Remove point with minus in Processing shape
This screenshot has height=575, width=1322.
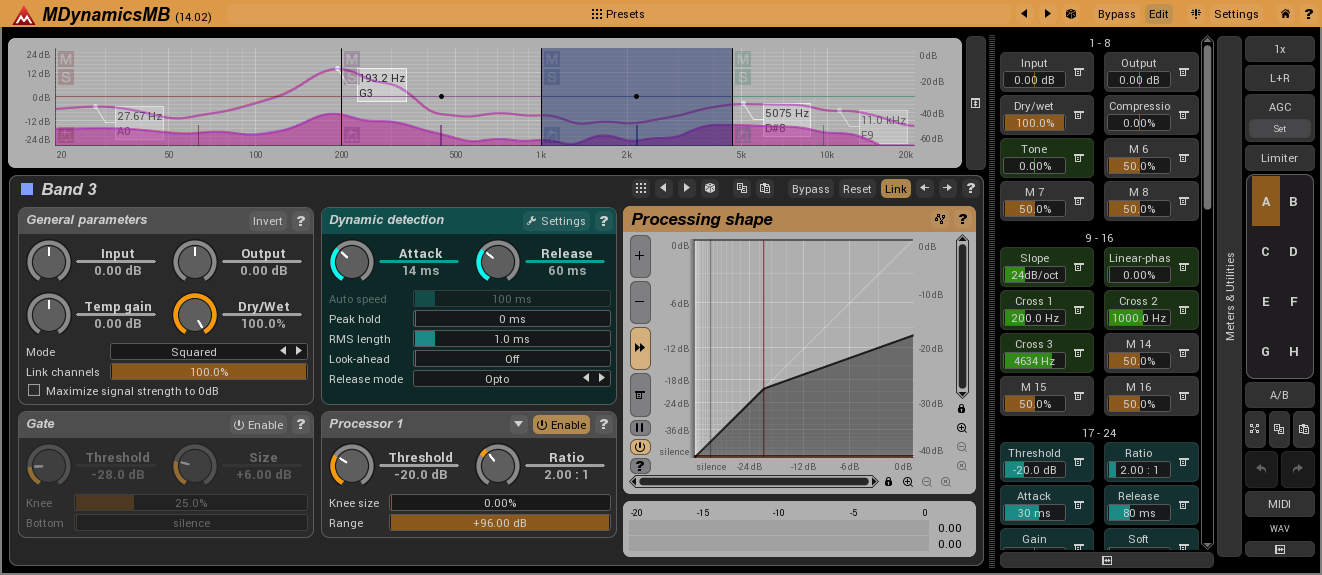640,301
